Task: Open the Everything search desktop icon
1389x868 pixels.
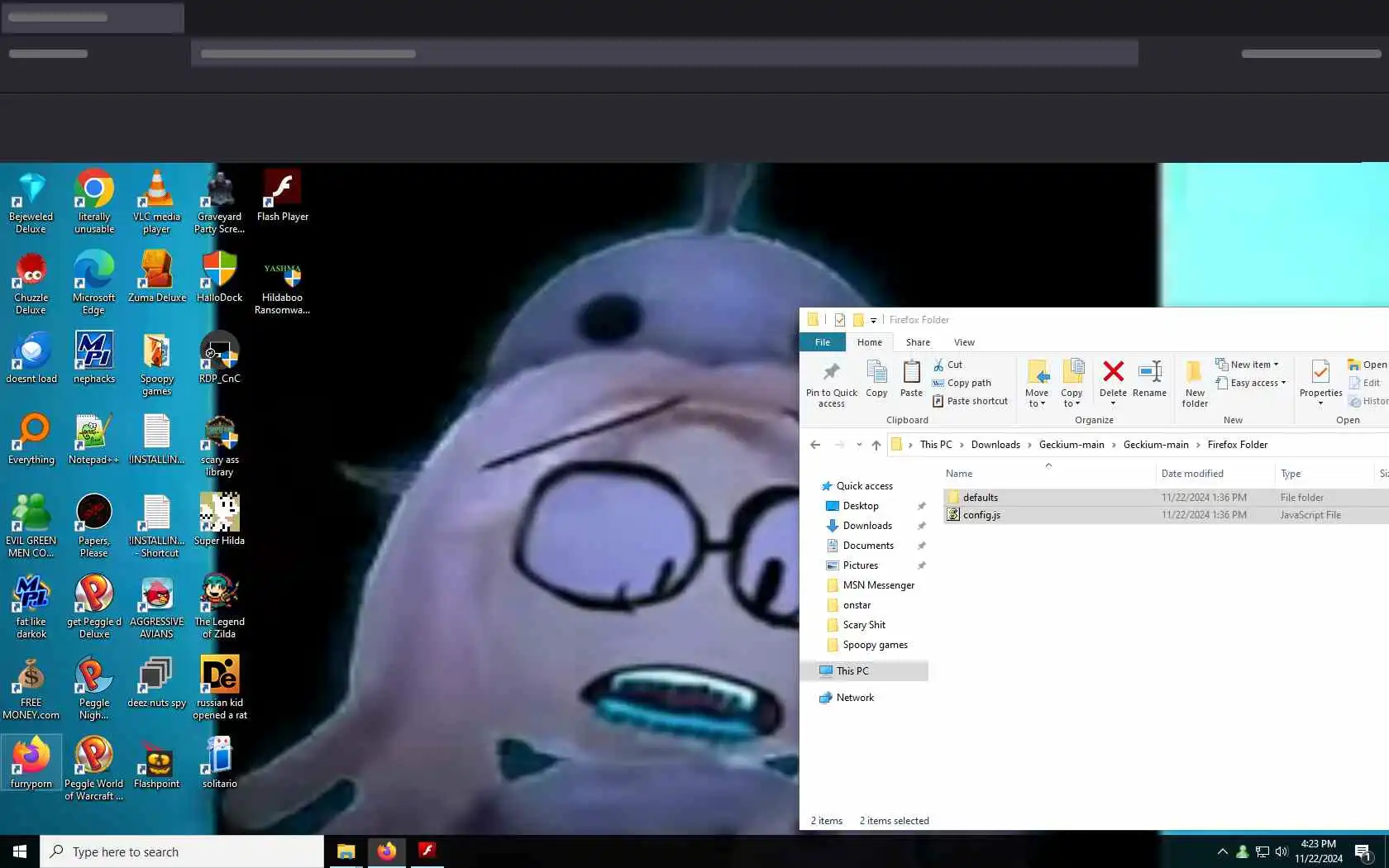Action: point(31,440)
